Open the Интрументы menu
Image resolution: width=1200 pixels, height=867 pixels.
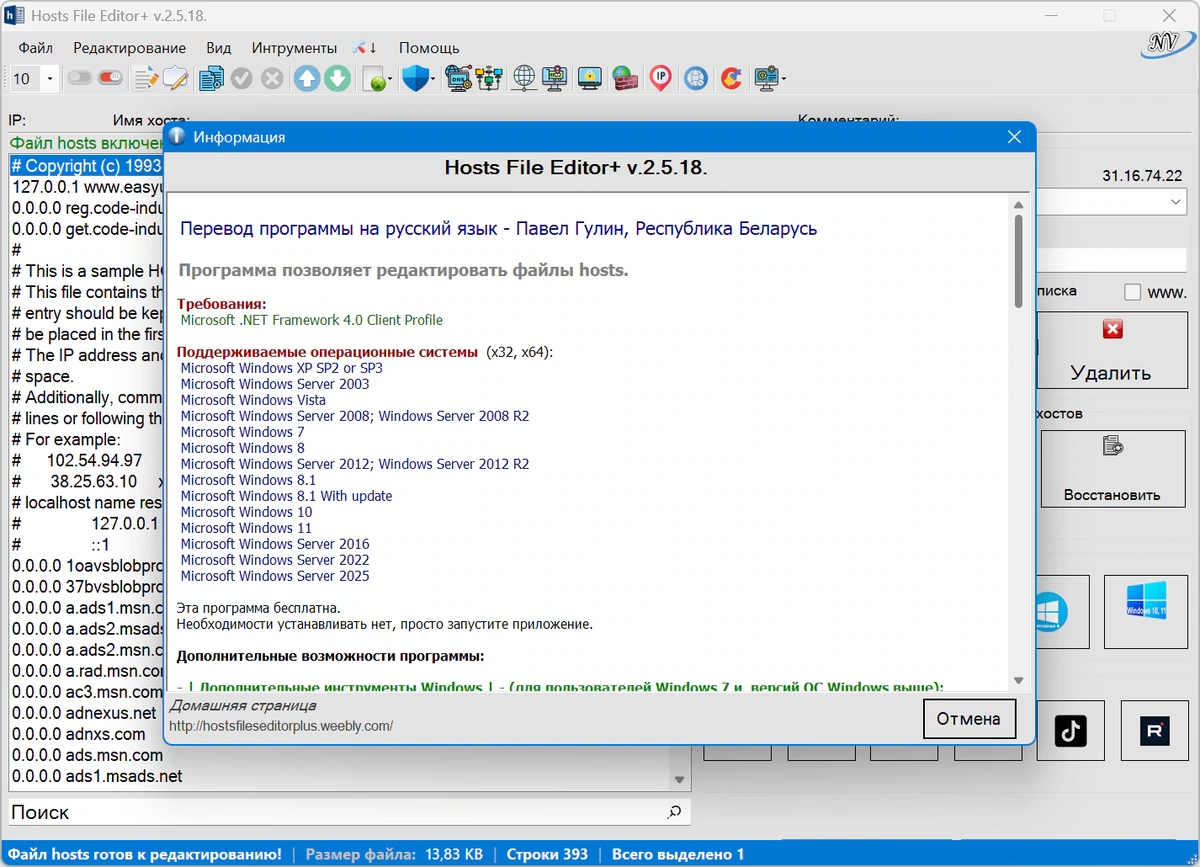point(294,47)
